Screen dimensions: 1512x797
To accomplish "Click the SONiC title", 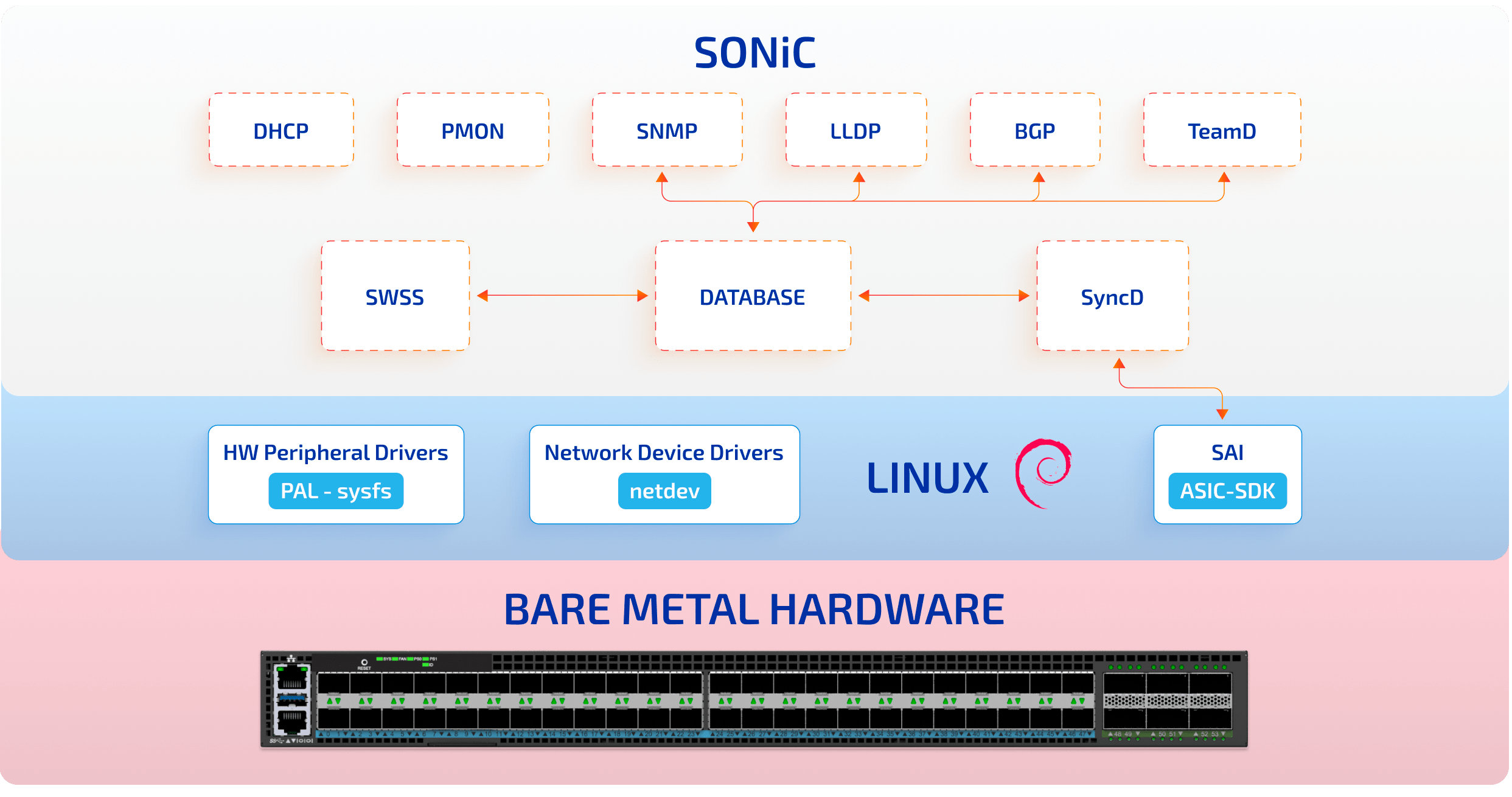I will click(754, 53).
